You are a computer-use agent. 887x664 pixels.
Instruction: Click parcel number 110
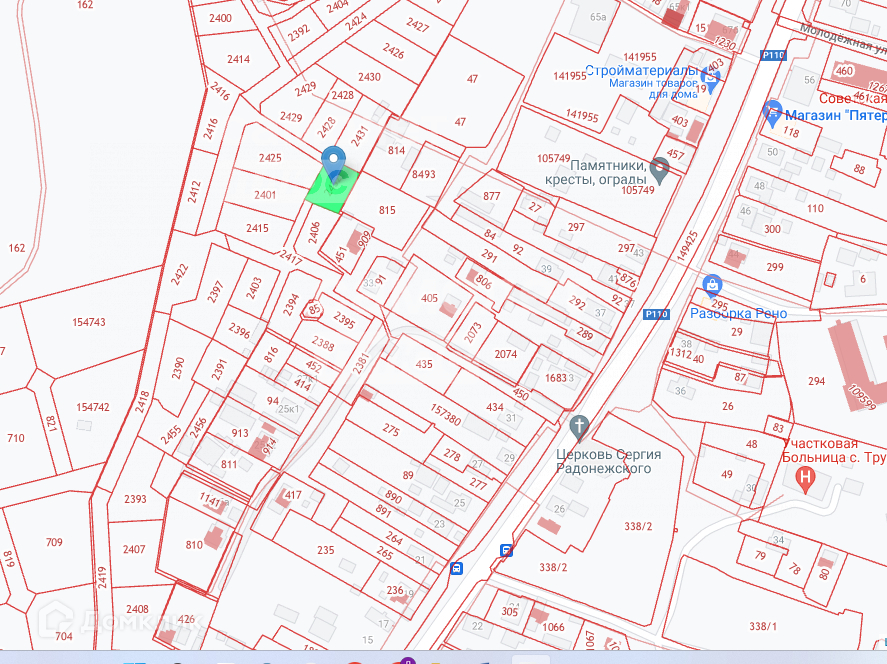(x=815, y=208)
